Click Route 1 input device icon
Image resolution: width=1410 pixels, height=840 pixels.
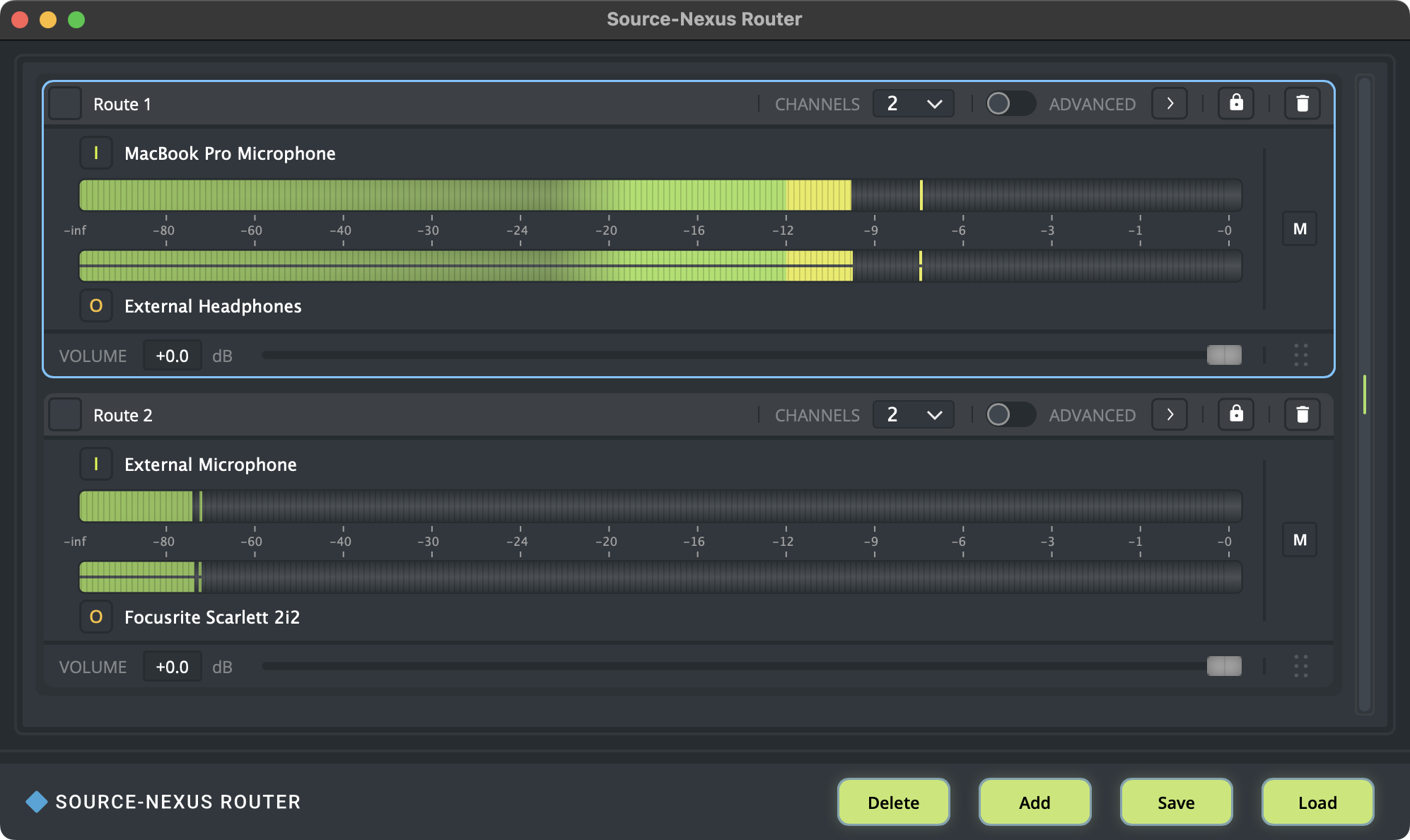[x=96, y=153]
